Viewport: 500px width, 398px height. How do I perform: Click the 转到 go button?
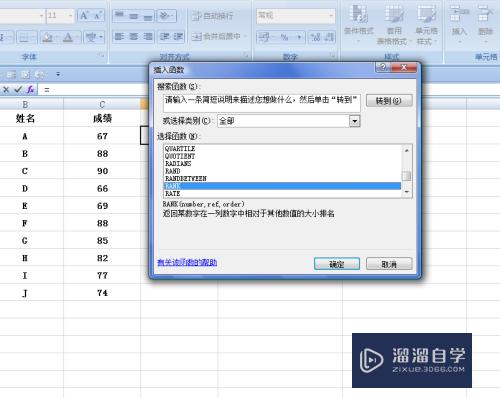(x=389, y=101)
